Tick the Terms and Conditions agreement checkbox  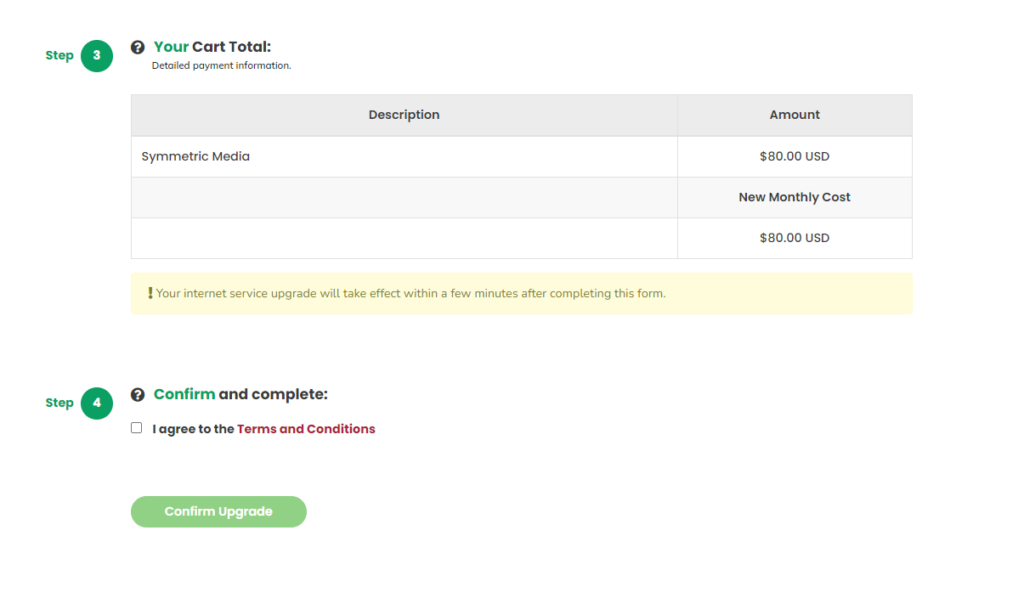tap(136, 428)
